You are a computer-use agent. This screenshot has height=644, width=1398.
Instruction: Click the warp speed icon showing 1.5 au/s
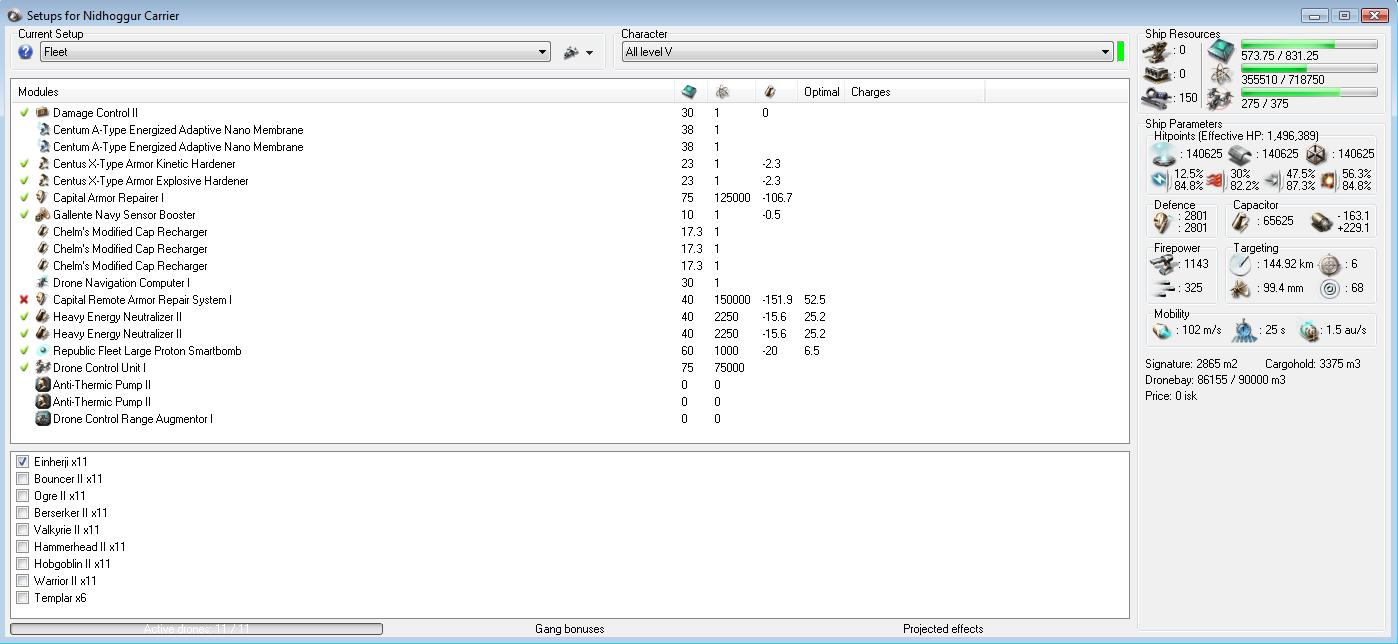(1309, 330)
